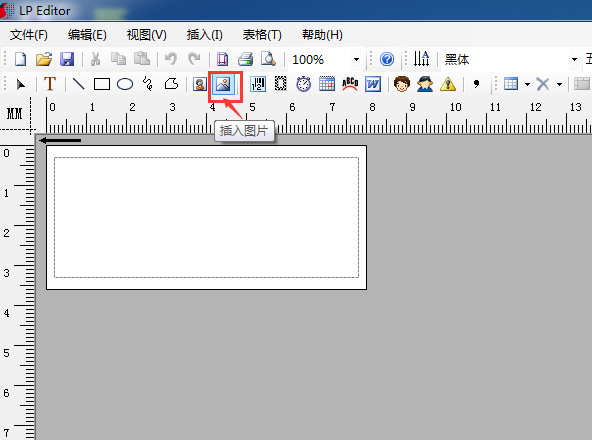Select the Text tool (T icon)
The height and width of the screenshot is (440, 592).
(50, 84)
